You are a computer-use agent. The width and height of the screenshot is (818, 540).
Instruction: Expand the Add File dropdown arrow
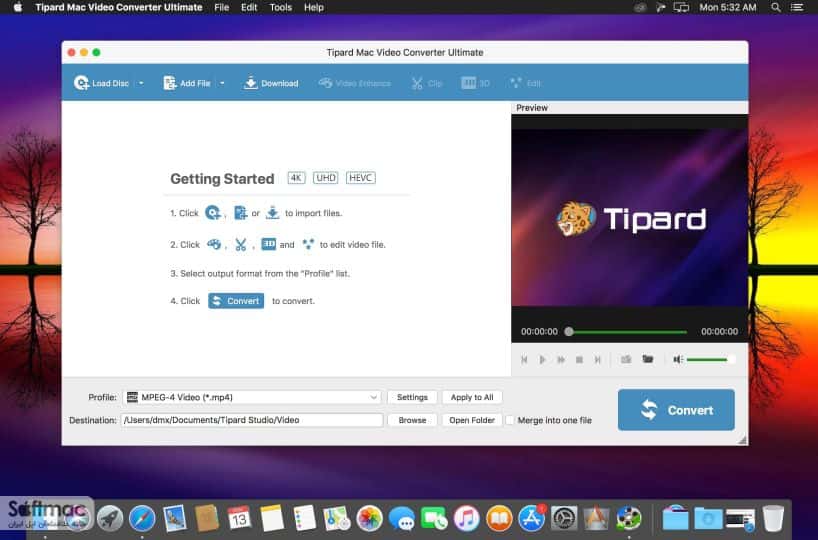coord(222,83)
